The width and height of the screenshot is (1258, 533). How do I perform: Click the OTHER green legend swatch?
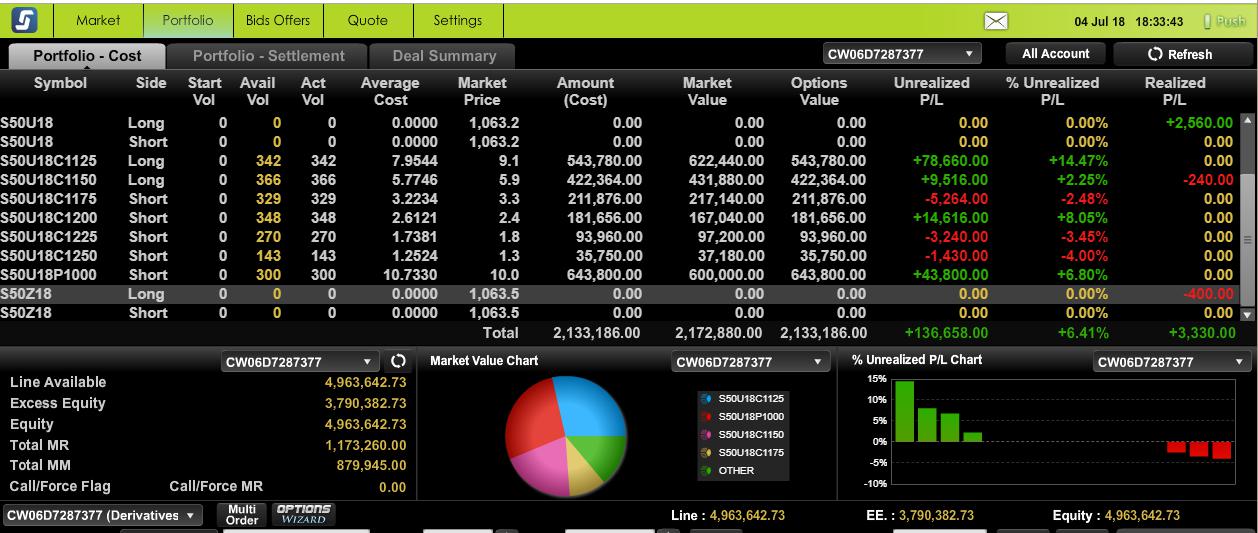[706, 470]
